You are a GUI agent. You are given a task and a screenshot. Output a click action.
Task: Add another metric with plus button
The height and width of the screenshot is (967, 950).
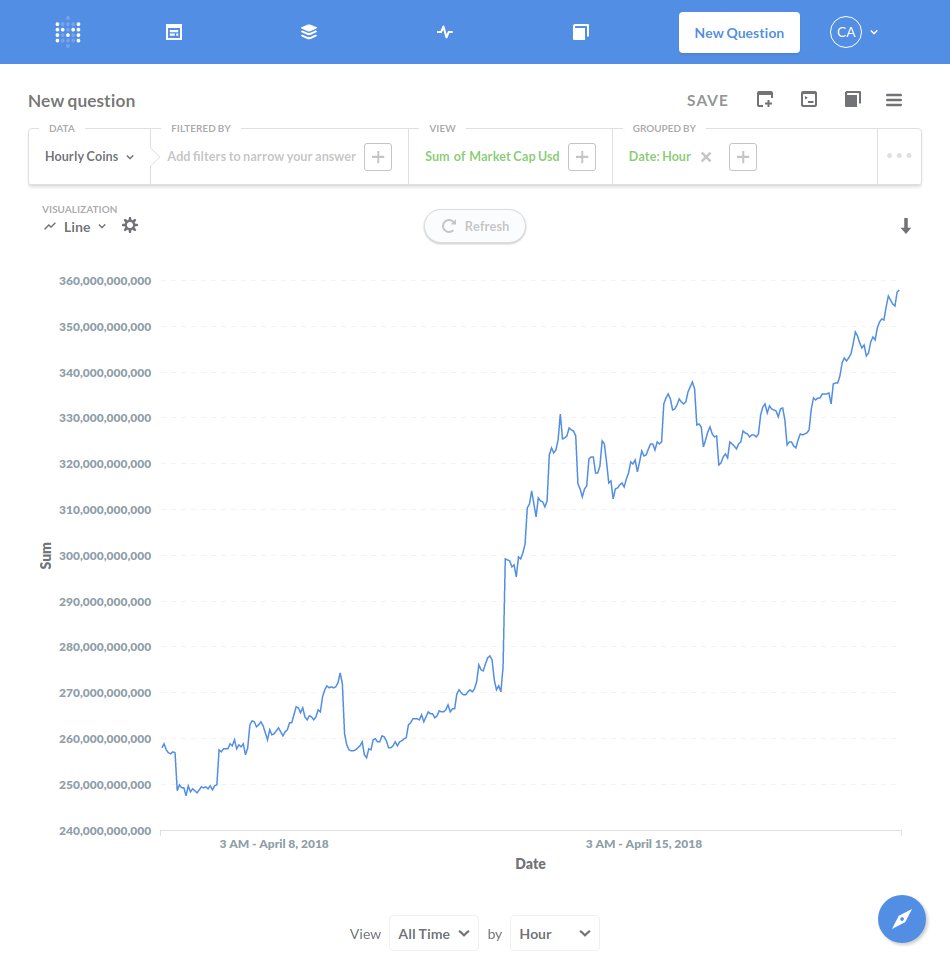582,157
